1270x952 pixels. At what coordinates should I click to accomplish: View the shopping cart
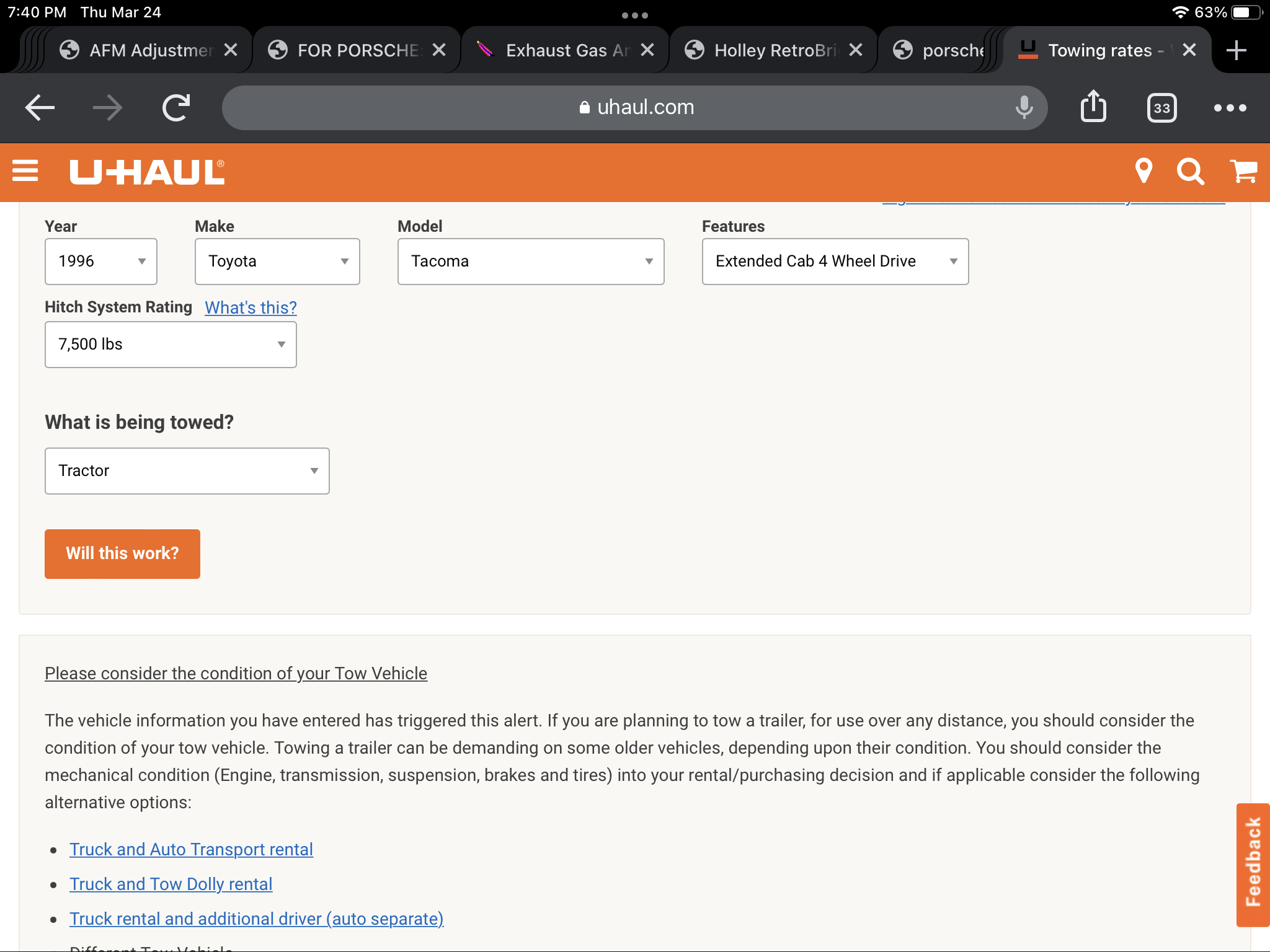pos(1243,171)
